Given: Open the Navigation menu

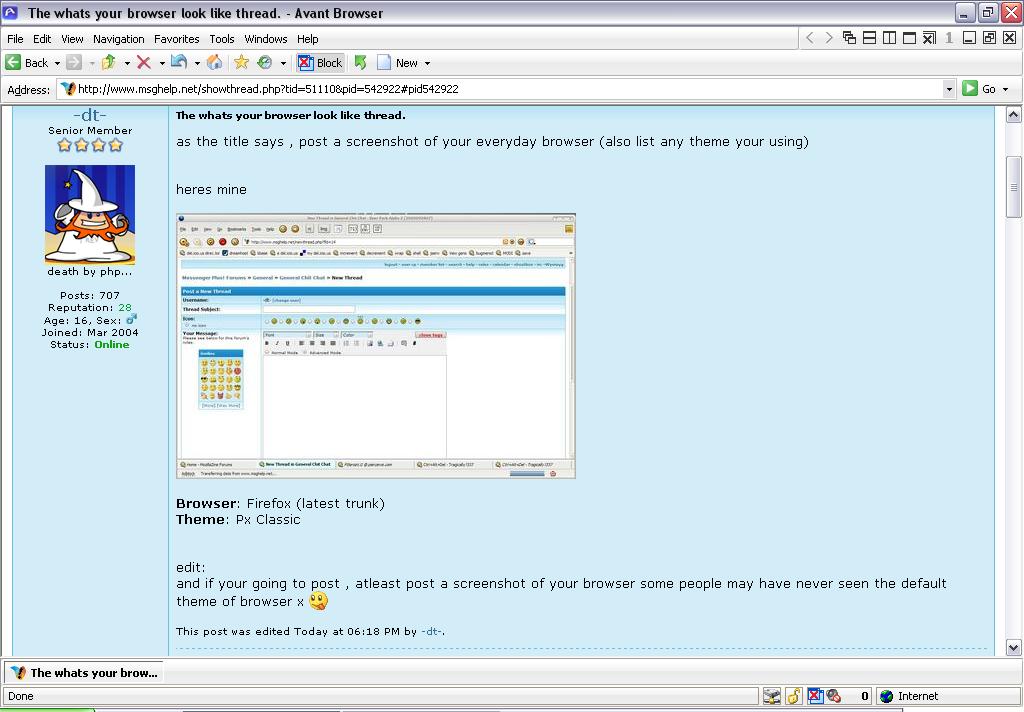Looking at the screenshot, I should click(x=118, y=39).
